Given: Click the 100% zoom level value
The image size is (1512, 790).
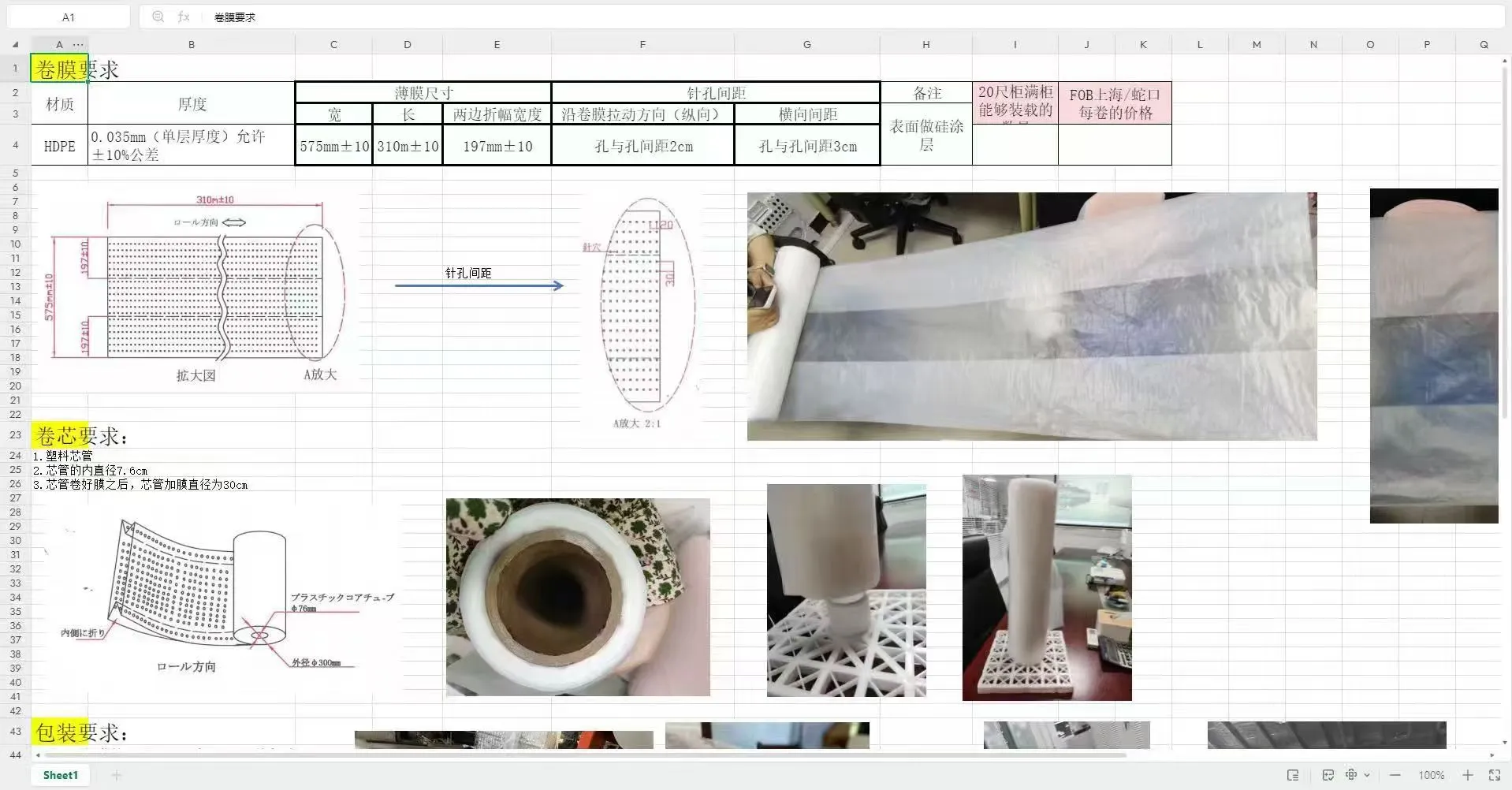Looking at the screenshot, I should coord(1432,776).
